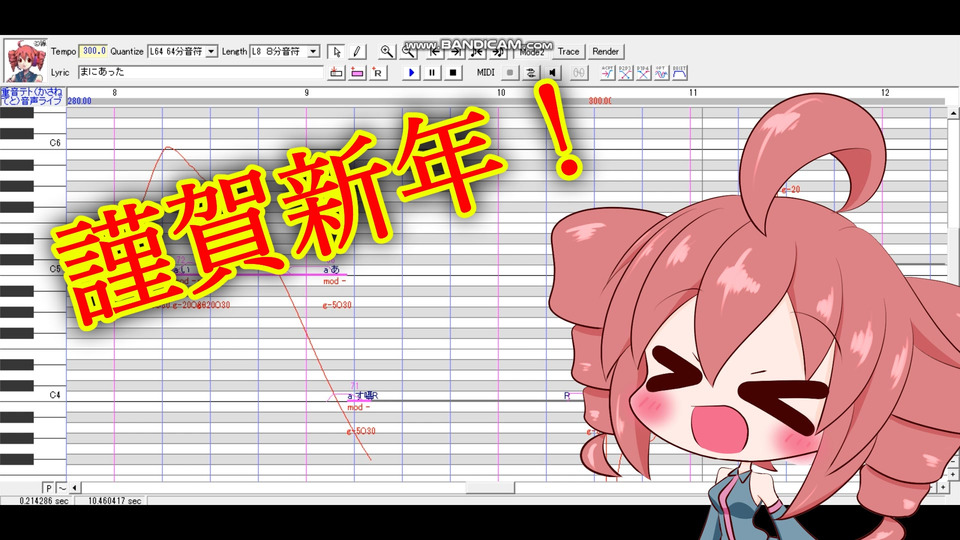Click the scroll right arrow icon
Screen dimensions: 960x540
pyautogui.click(x=456, y=52)
